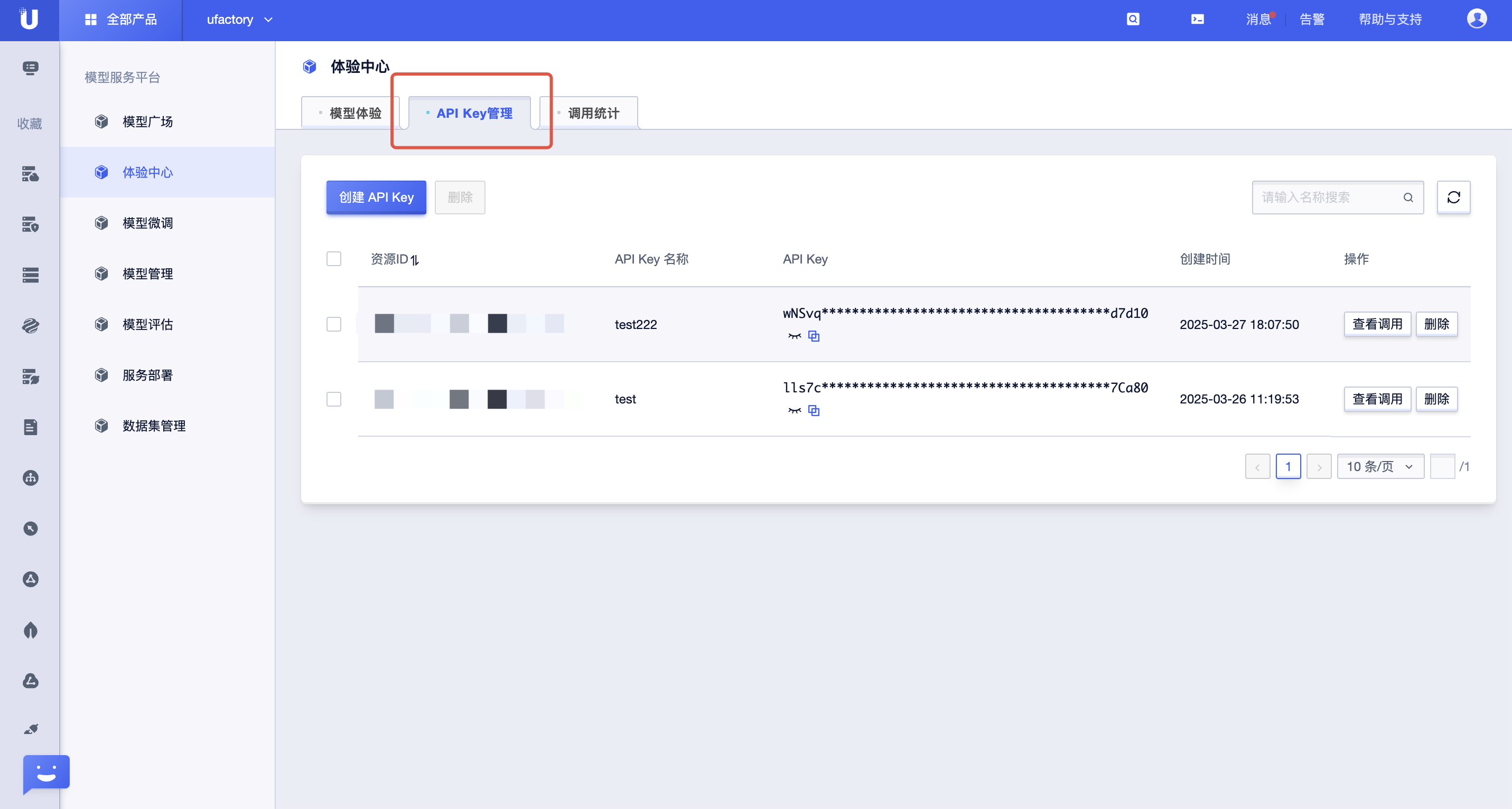Check the test222 row checkbox
This screenshot has height=809, width=1512.
pos(334,324)
